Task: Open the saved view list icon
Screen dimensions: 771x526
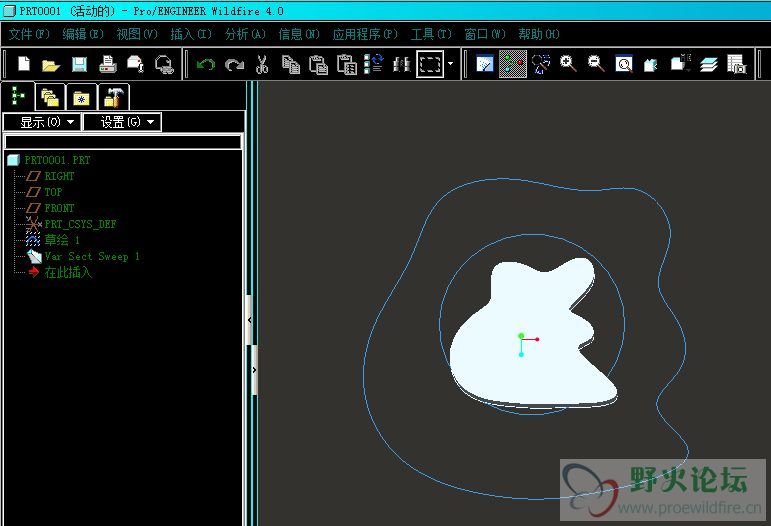Action: pyautogui.click(x=681, y=63)
